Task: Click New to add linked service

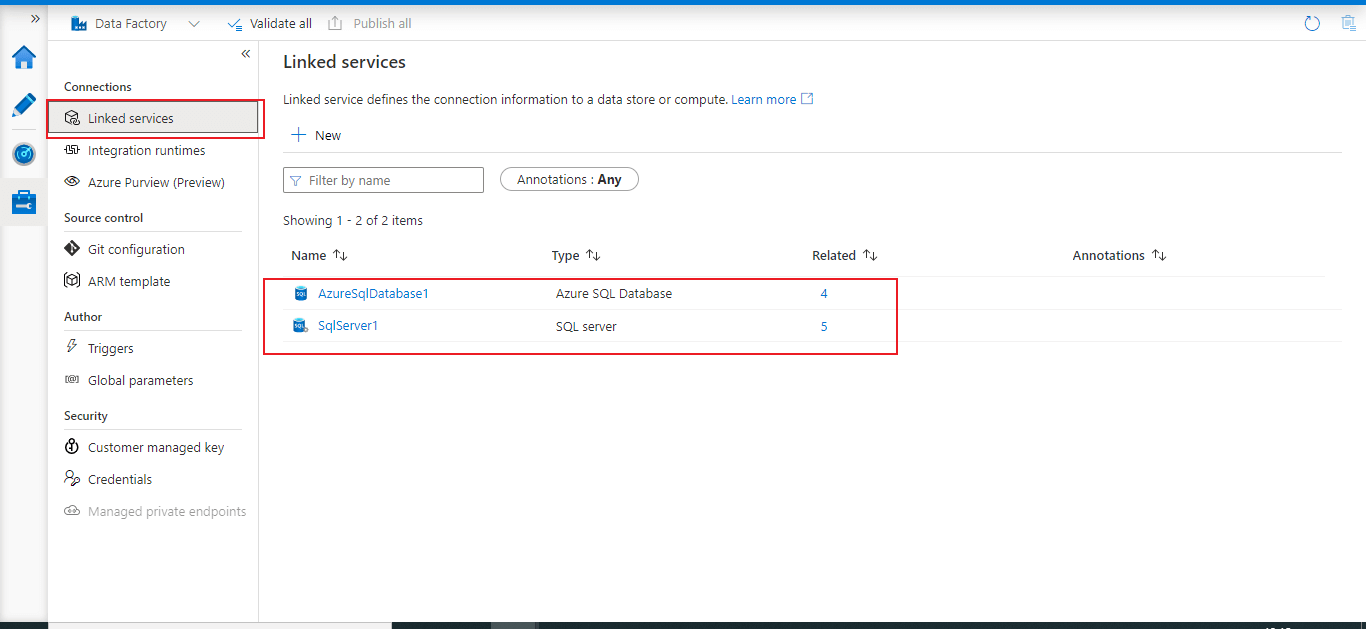Action: [x=316, y=135]
